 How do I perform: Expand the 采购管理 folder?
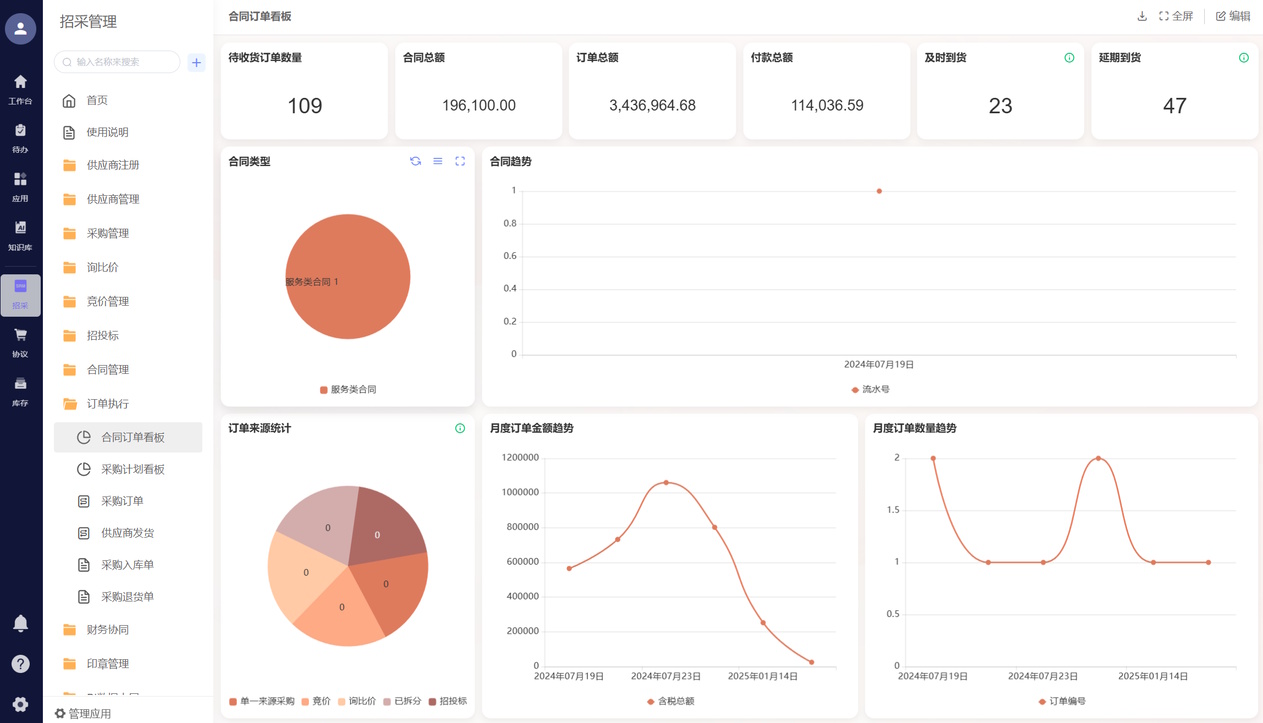point(108,233)
